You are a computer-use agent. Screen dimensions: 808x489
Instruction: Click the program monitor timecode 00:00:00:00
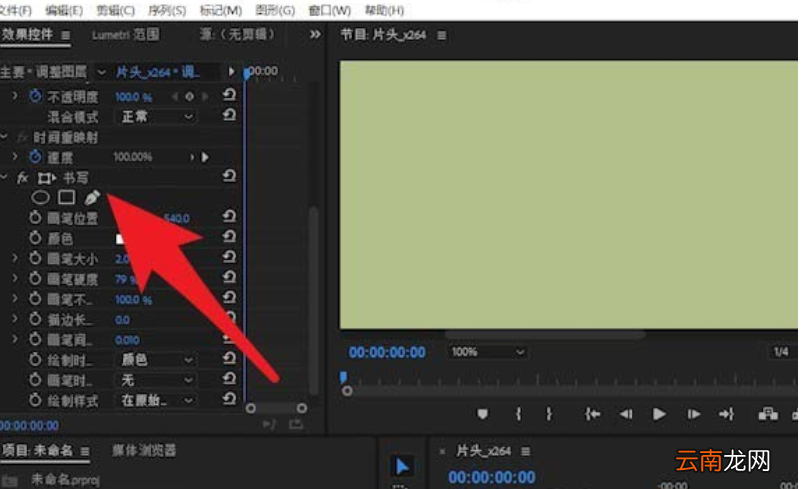pos(387,352)
